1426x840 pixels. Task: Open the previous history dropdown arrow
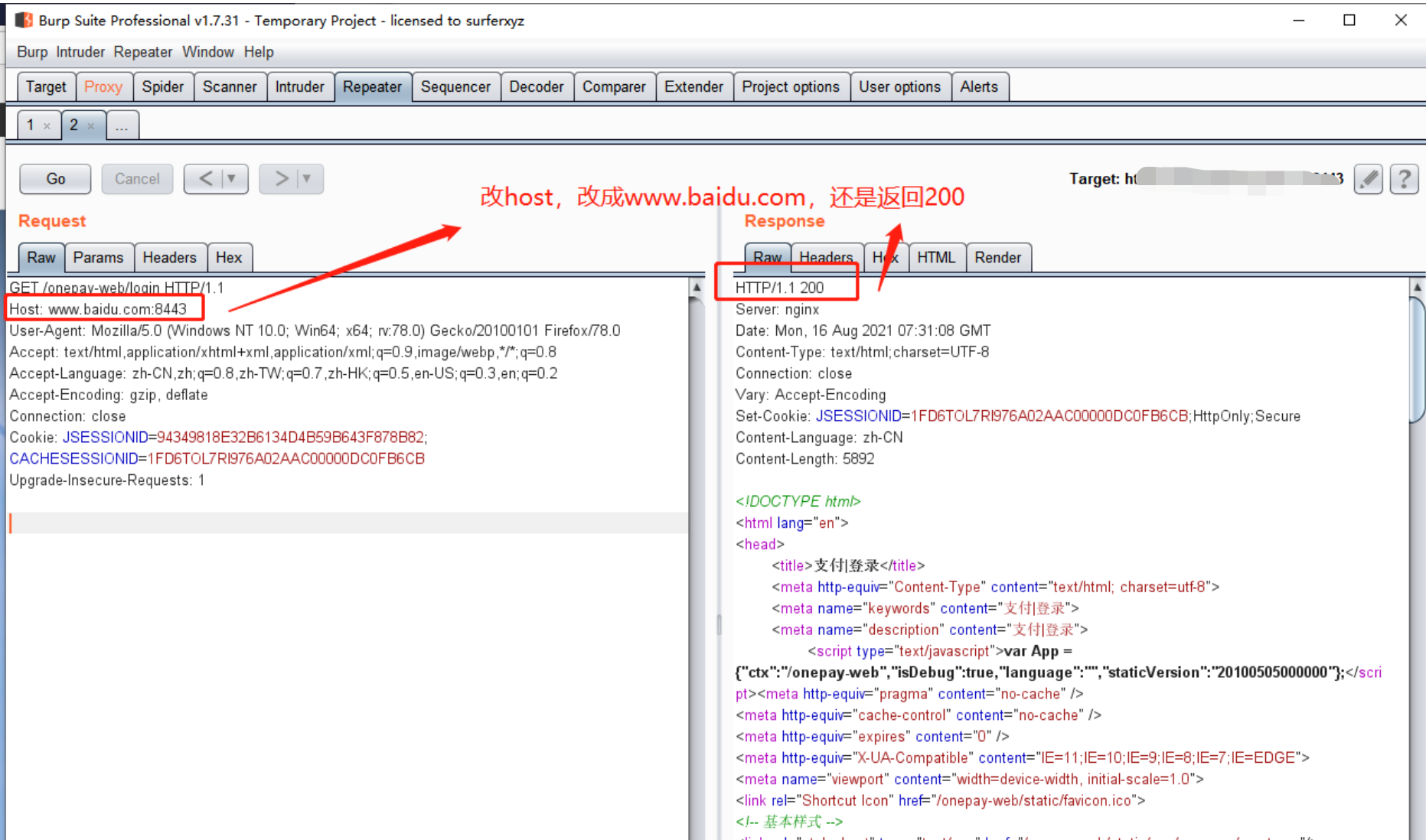pos(232,179)
